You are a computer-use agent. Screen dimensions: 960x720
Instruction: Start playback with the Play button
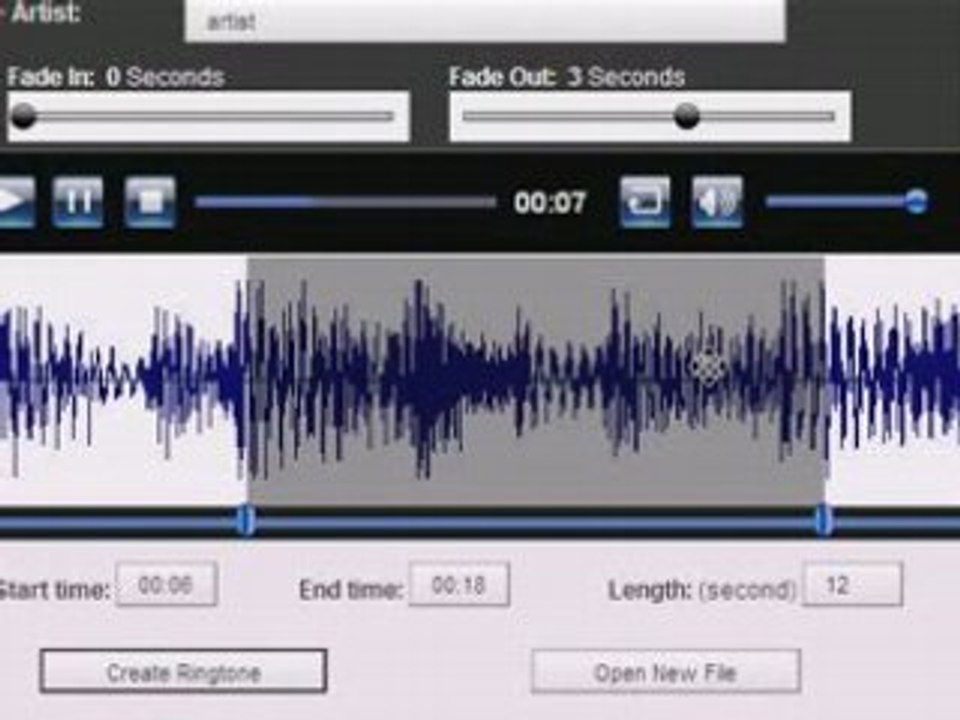coord(15,202)
